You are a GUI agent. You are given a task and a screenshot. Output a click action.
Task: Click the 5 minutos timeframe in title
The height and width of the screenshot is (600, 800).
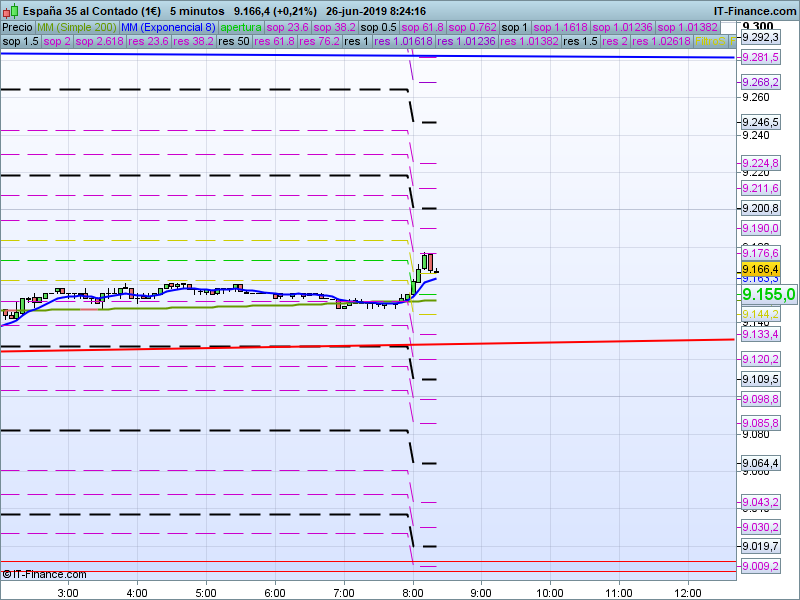[x=197, y=11]
